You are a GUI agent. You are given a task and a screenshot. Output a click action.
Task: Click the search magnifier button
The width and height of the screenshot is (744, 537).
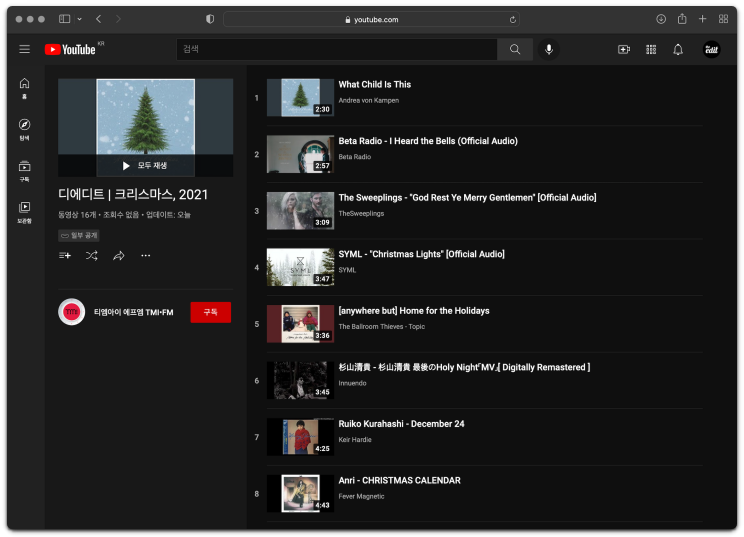[515, 49]
